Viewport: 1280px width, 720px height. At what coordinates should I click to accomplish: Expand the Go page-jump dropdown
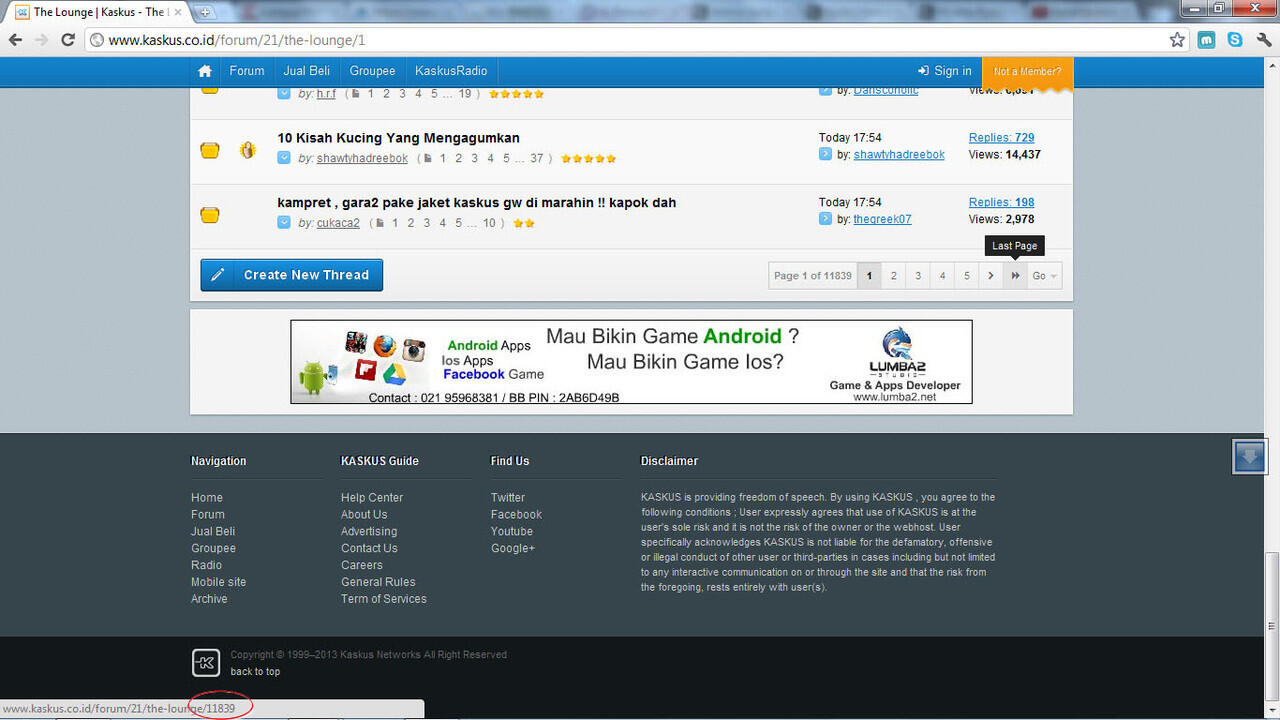[1044, 276]
